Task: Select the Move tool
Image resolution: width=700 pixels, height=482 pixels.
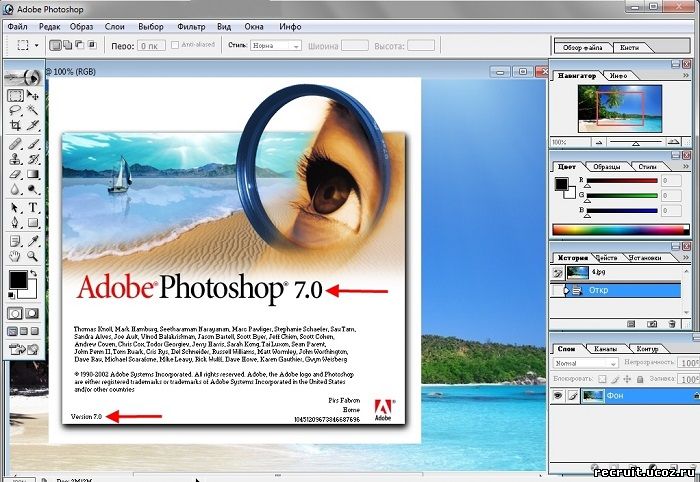Action: (33, 95)
